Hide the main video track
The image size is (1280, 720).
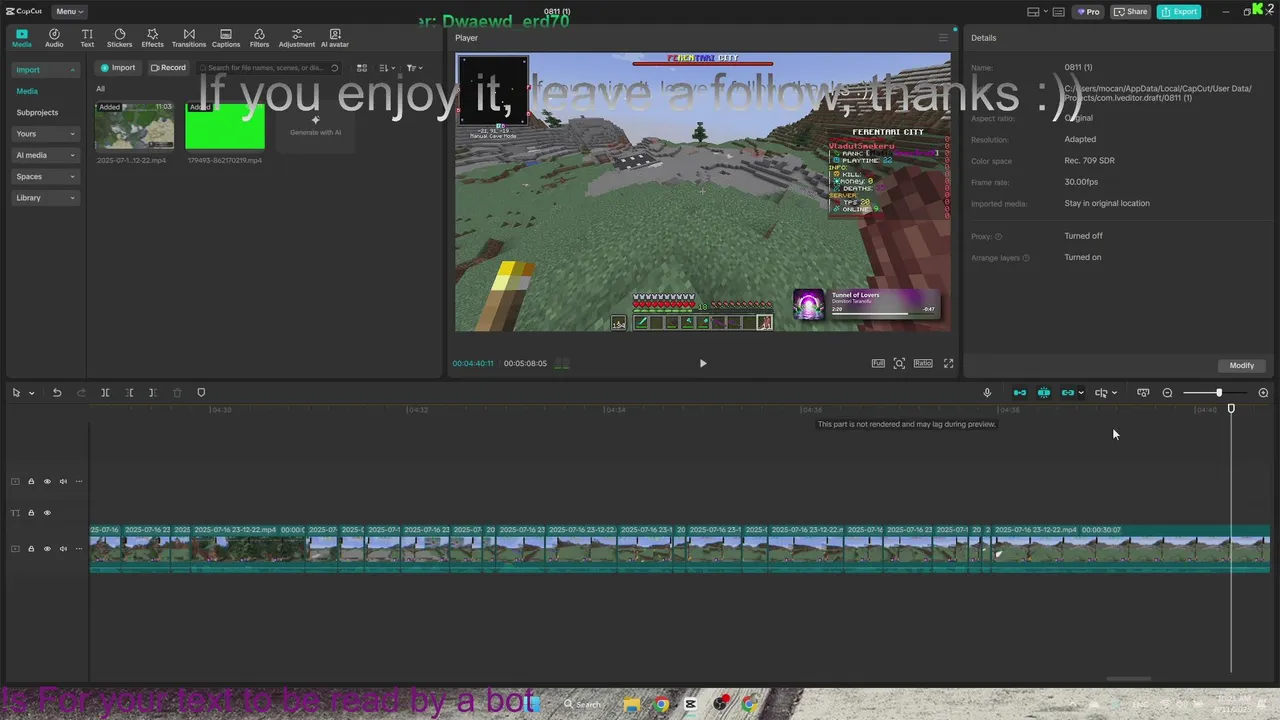pyautogui.click(x=47, y=549)
